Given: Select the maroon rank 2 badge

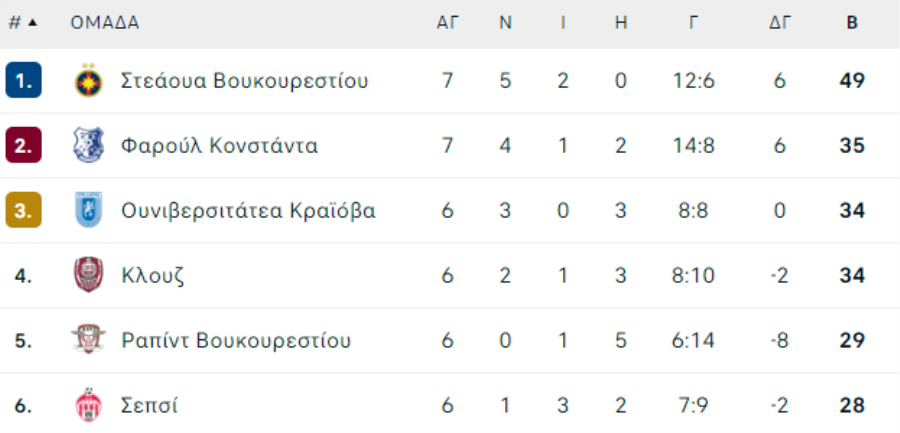Looking at the screenshot, I should pos(24,145).
